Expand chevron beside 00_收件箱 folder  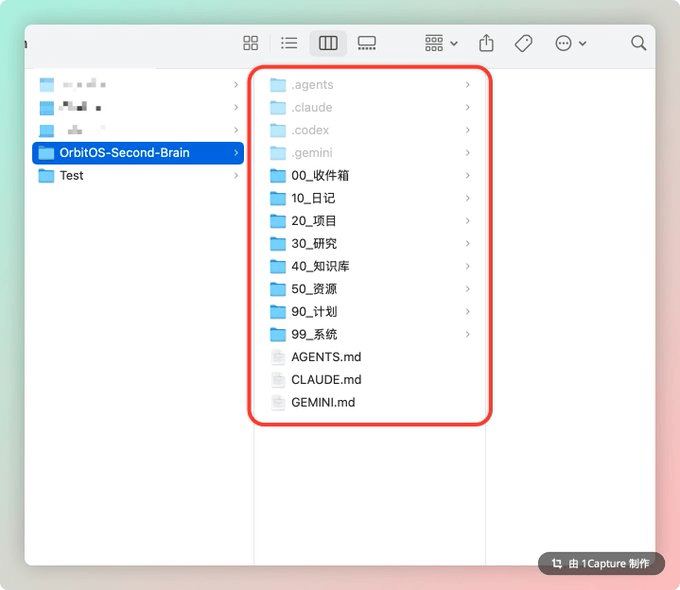click(x=467, y=176)
